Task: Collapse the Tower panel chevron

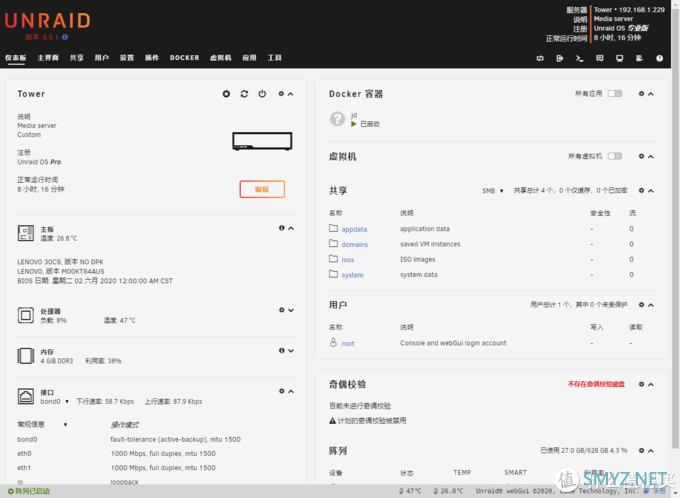Action: tap(291, 94)
